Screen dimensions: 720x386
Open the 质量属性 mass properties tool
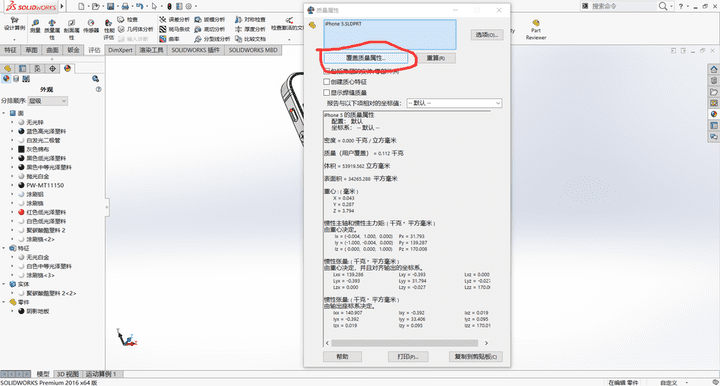point(52,29)
